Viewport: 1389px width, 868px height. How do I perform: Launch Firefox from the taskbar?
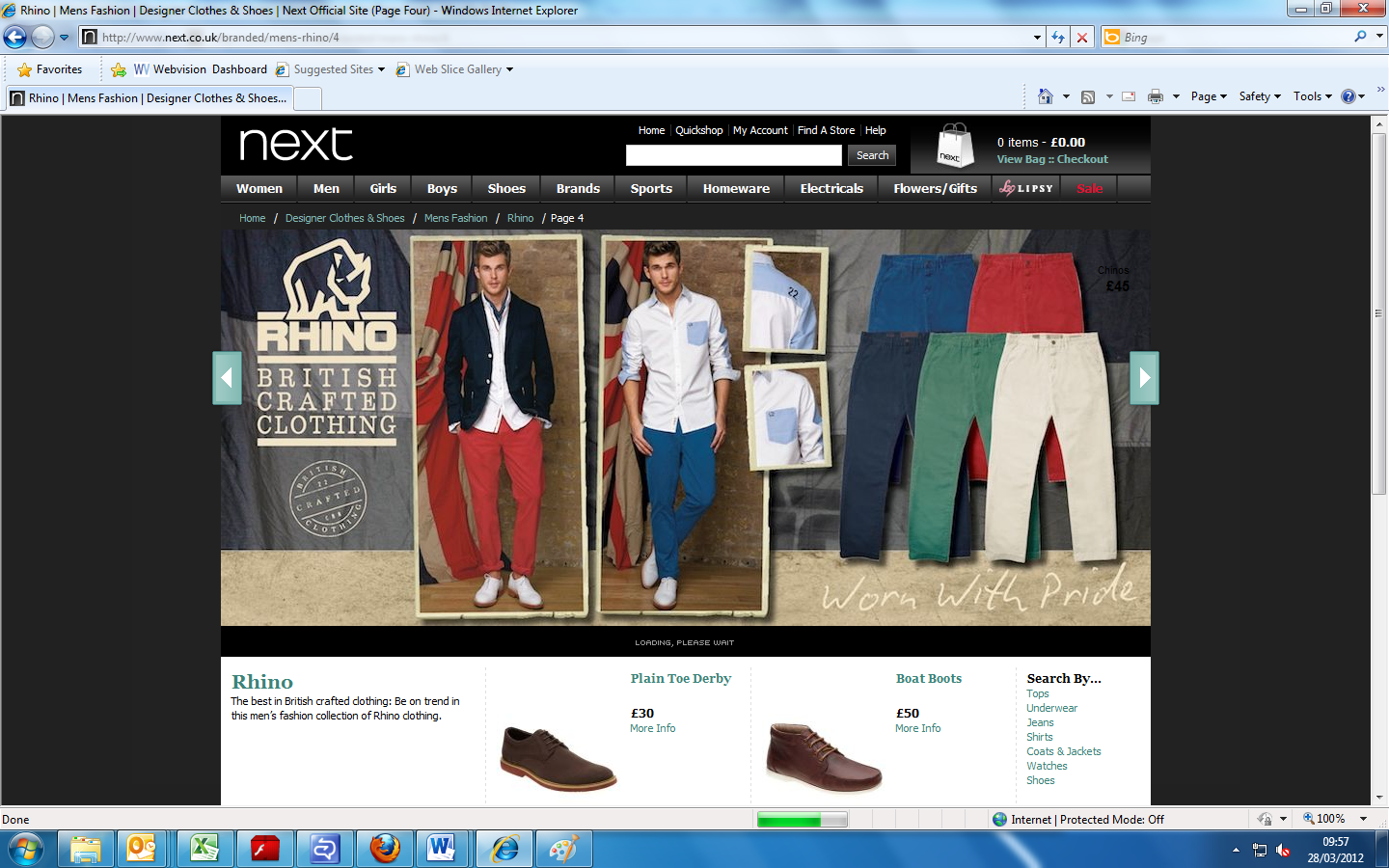pyautogui.click(x=384, y=849)
